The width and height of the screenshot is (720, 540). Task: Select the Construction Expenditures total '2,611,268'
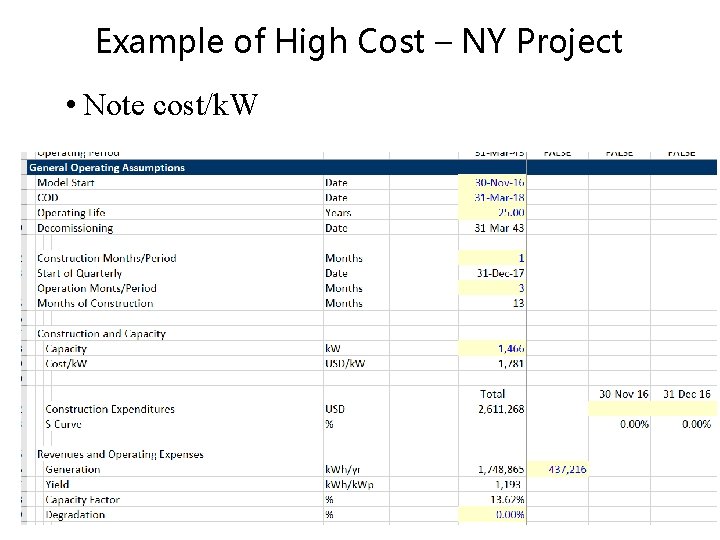501,409
